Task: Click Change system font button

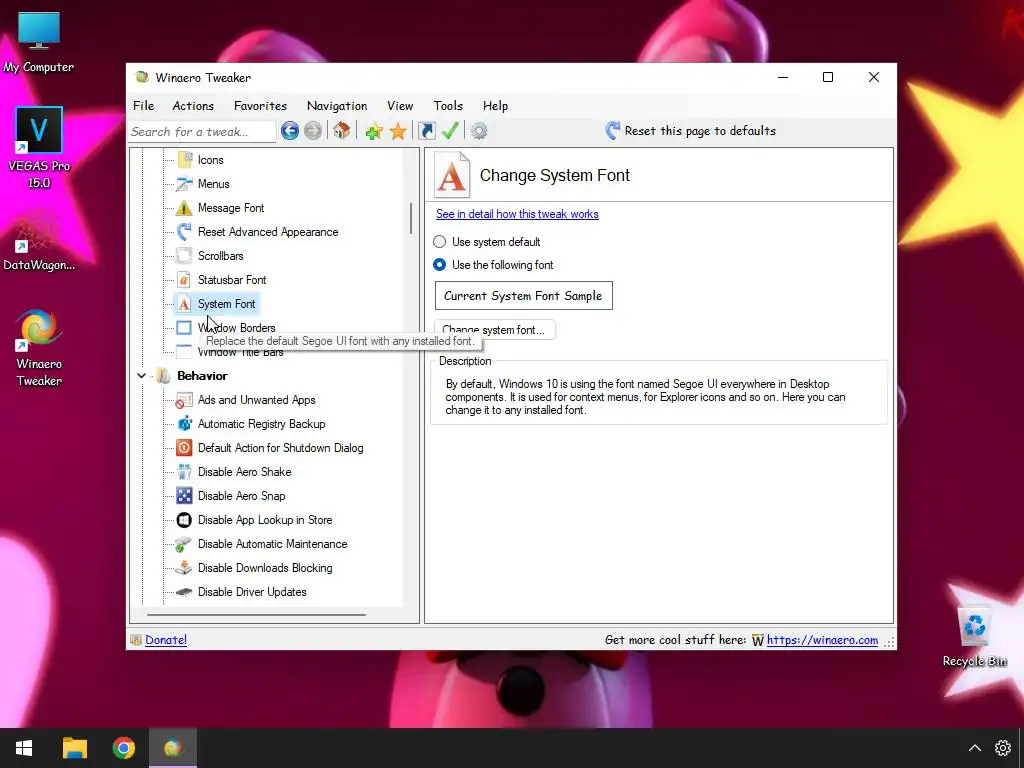Action: (x=495, y=330)
